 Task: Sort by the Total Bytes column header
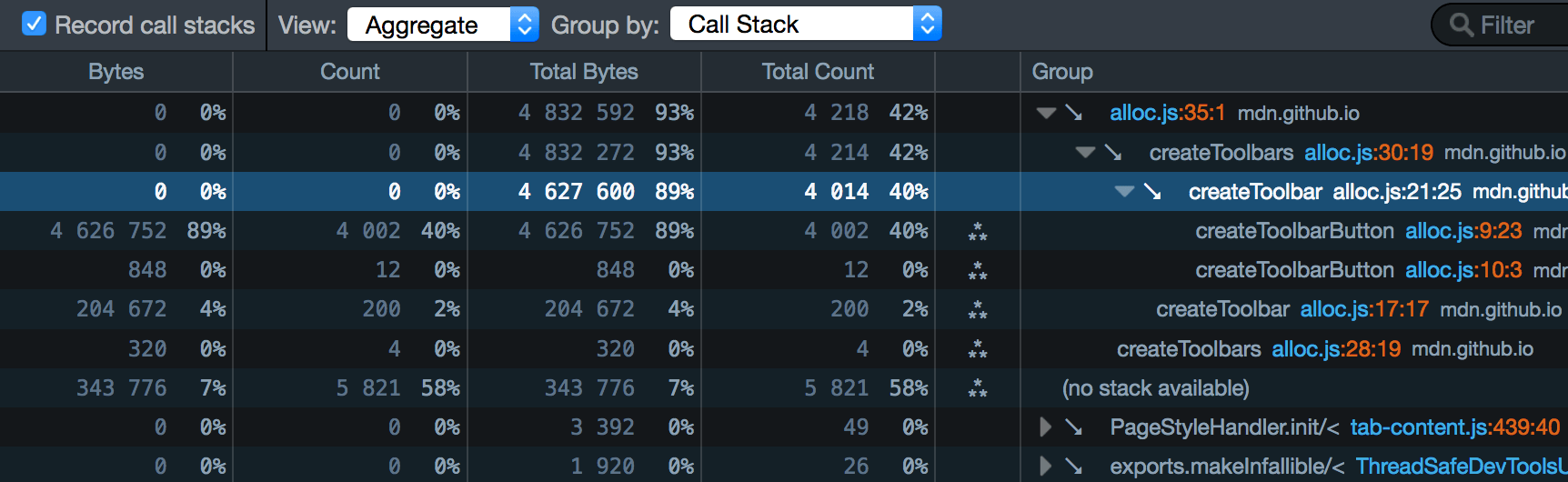(584, 72)
